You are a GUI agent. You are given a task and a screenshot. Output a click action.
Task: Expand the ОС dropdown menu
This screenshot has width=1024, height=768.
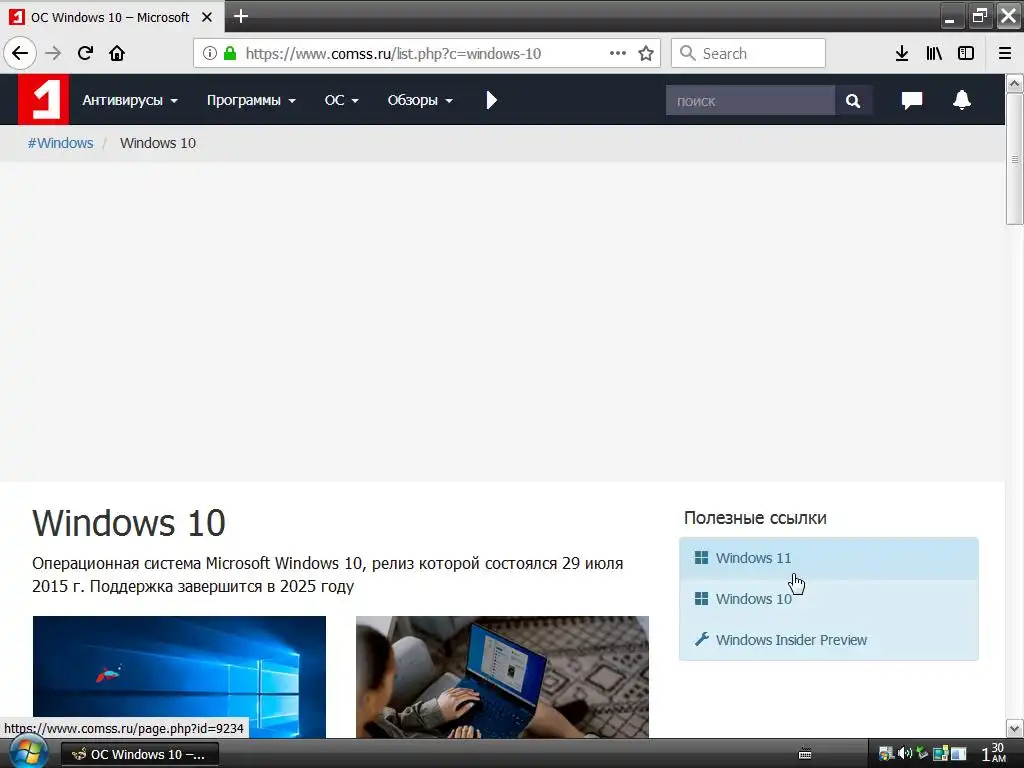pyautogui.click(x=342, y=100)
